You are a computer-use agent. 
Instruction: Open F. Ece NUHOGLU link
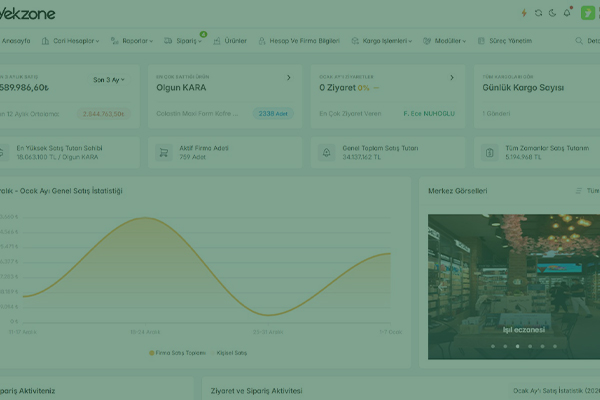pyautogui.click(x=429, y=113)
